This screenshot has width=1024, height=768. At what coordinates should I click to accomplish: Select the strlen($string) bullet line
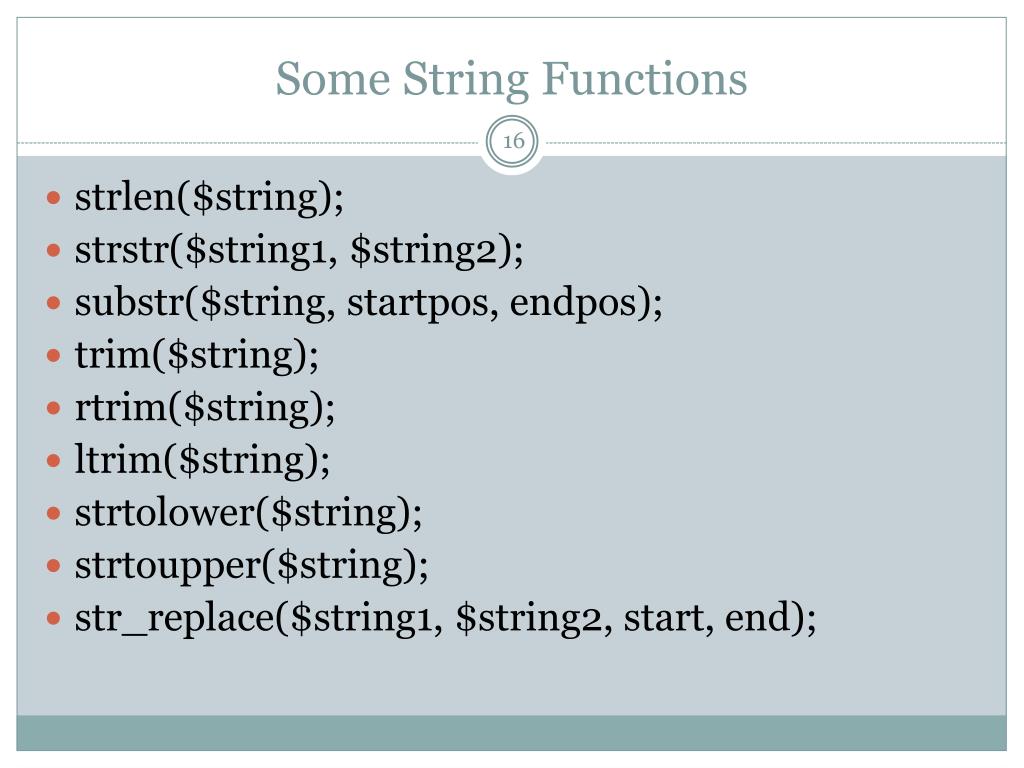(x=209, y=197)
